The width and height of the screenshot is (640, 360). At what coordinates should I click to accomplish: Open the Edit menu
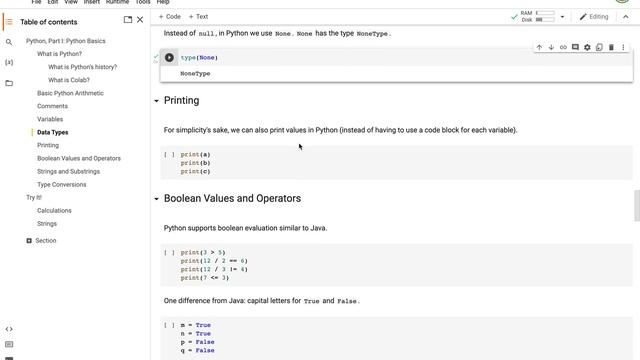click(x=53, y=2)
